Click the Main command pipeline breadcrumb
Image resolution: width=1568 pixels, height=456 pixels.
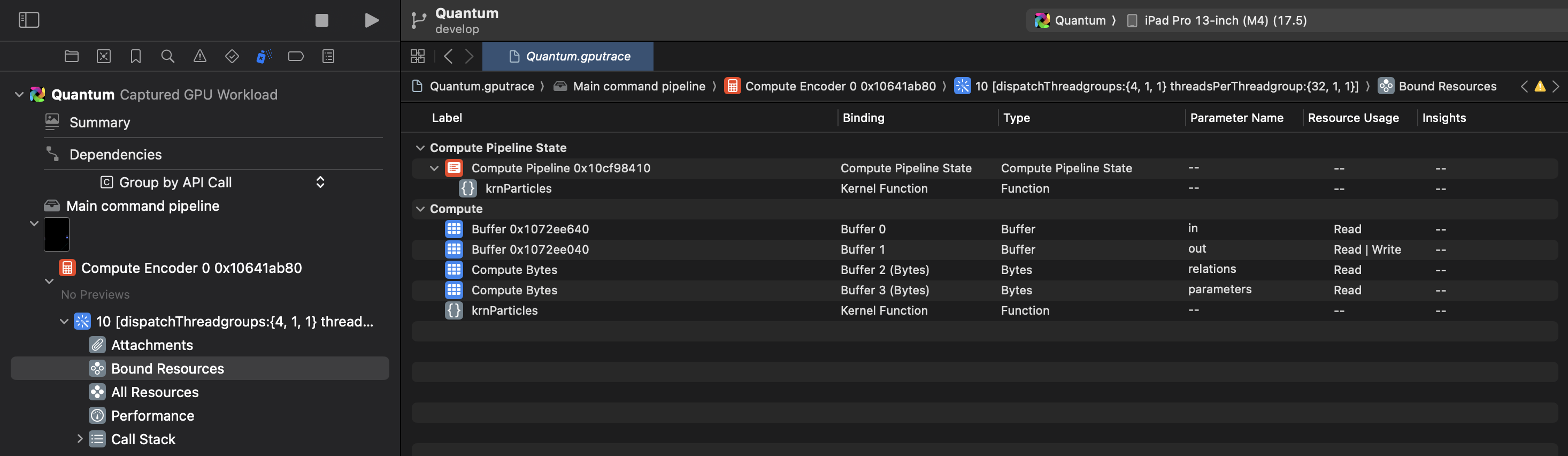pyautogui.click(x=638, y=87)
